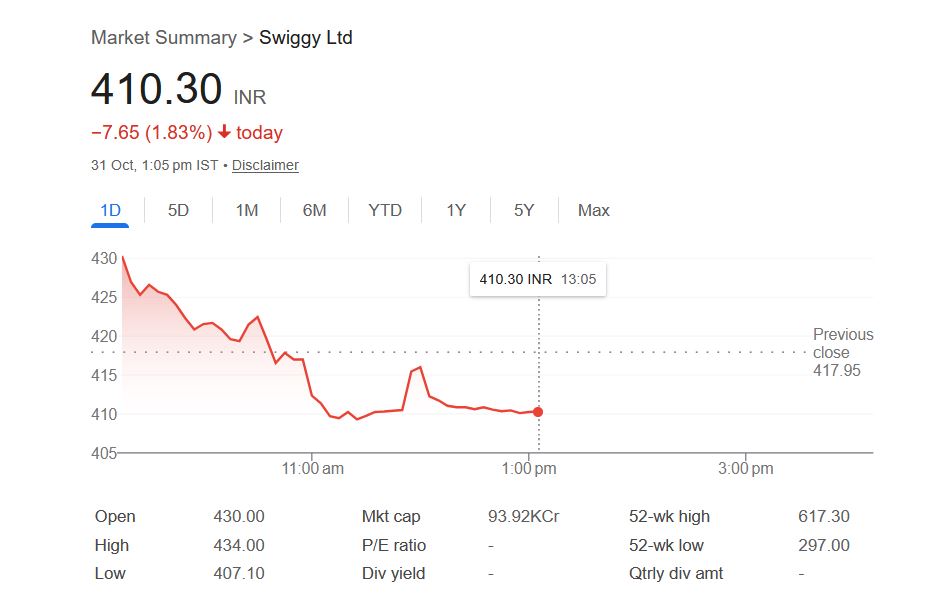Open the 6M chart range
Viewport: 936px width, 609px height.
pyautogui.click(x=315, y=210)
